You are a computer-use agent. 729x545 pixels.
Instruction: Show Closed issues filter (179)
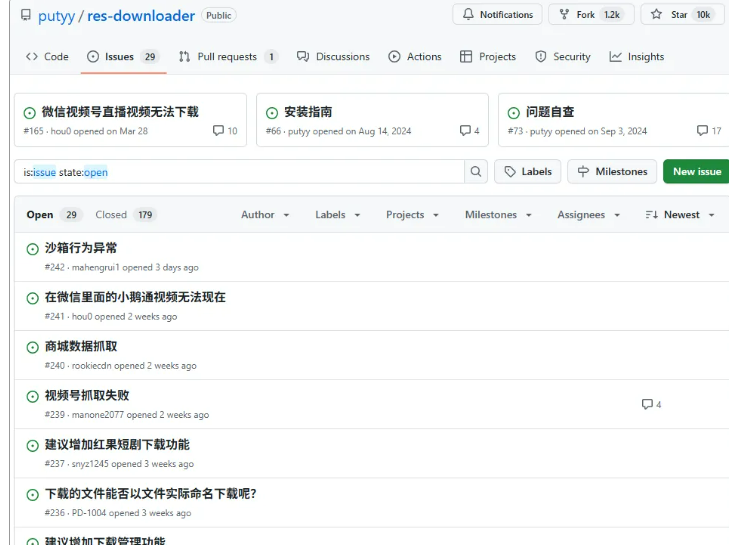coord(126,215)
